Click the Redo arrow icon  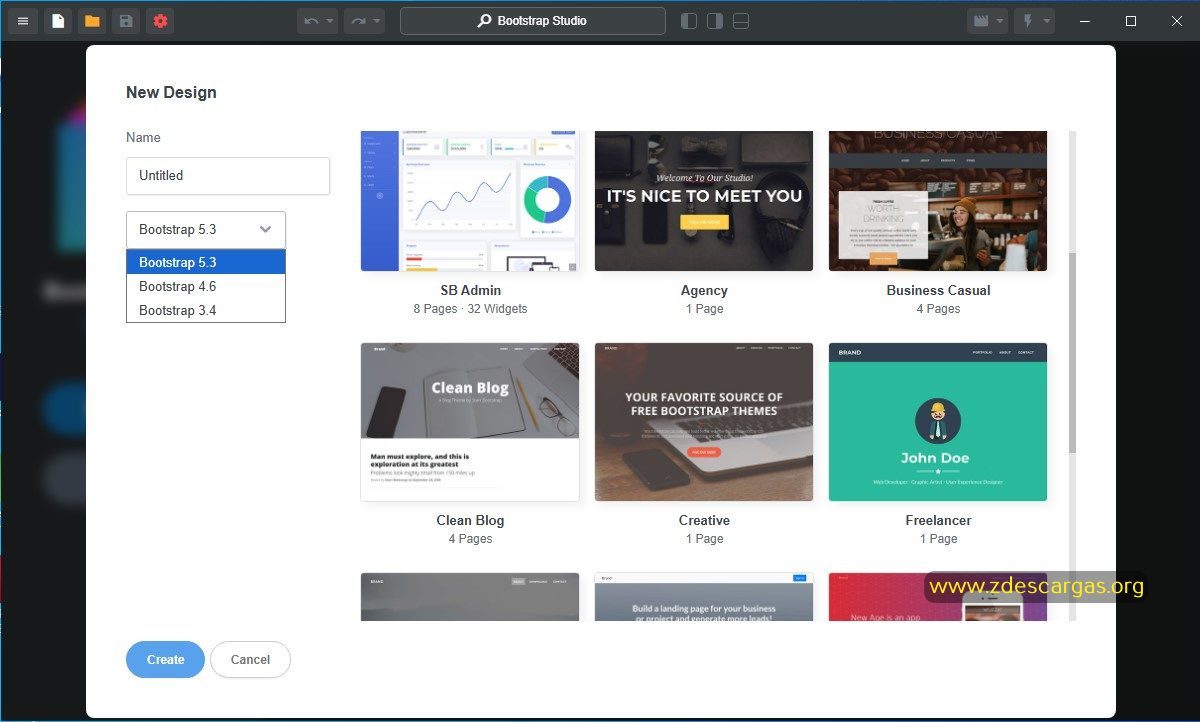[358, 21]
